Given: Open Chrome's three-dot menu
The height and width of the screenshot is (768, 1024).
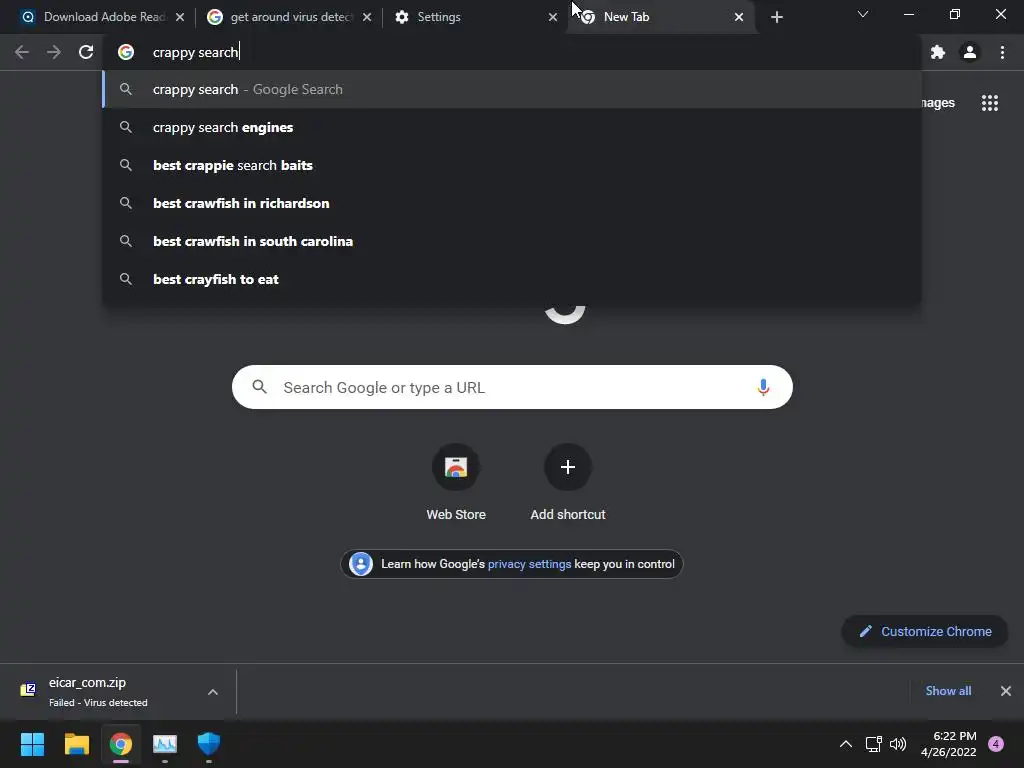Looking at the screenshot, I should 1002,52.
